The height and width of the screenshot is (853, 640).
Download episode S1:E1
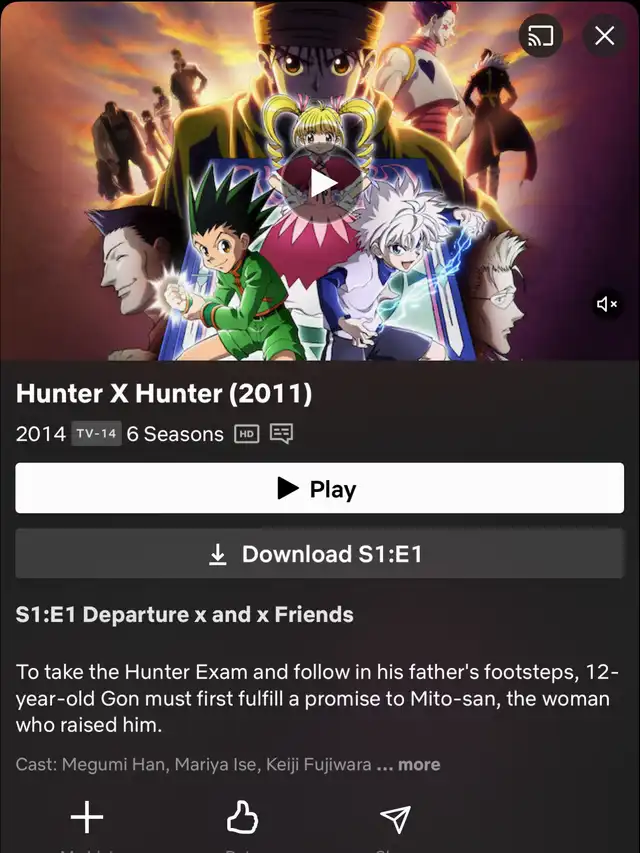[x=319, y=554]
